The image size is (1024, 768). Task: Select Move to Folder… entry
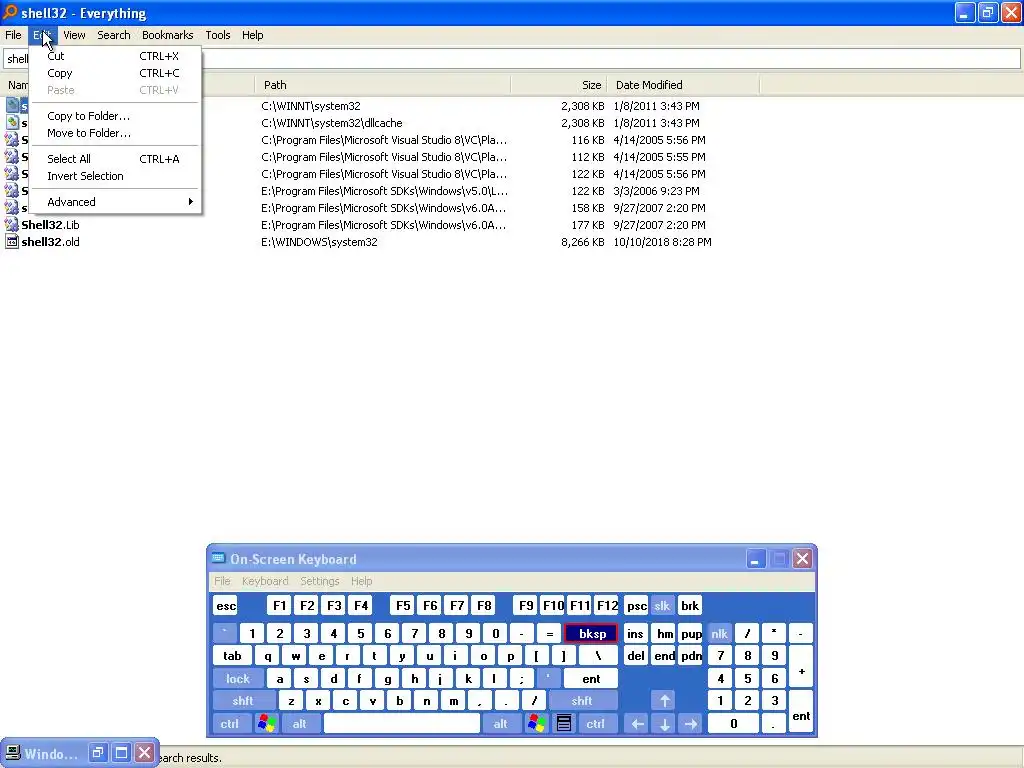point(114,133)
